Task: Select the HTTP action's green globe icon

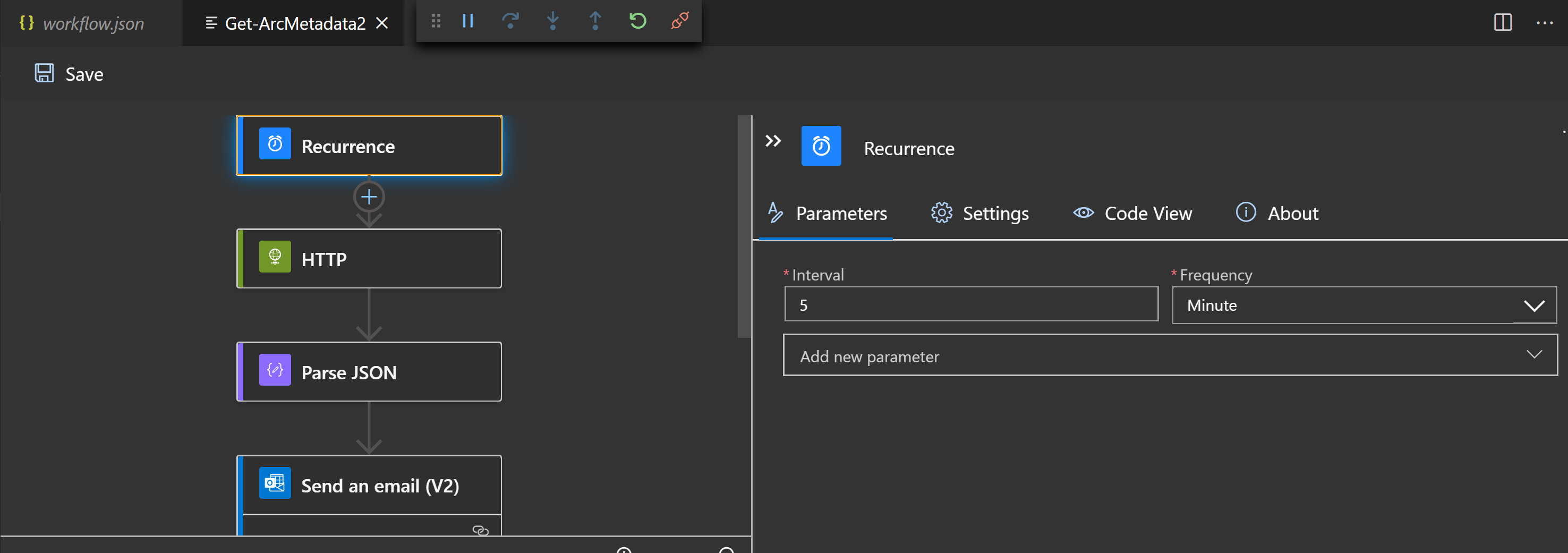Action: pos(275,257)
